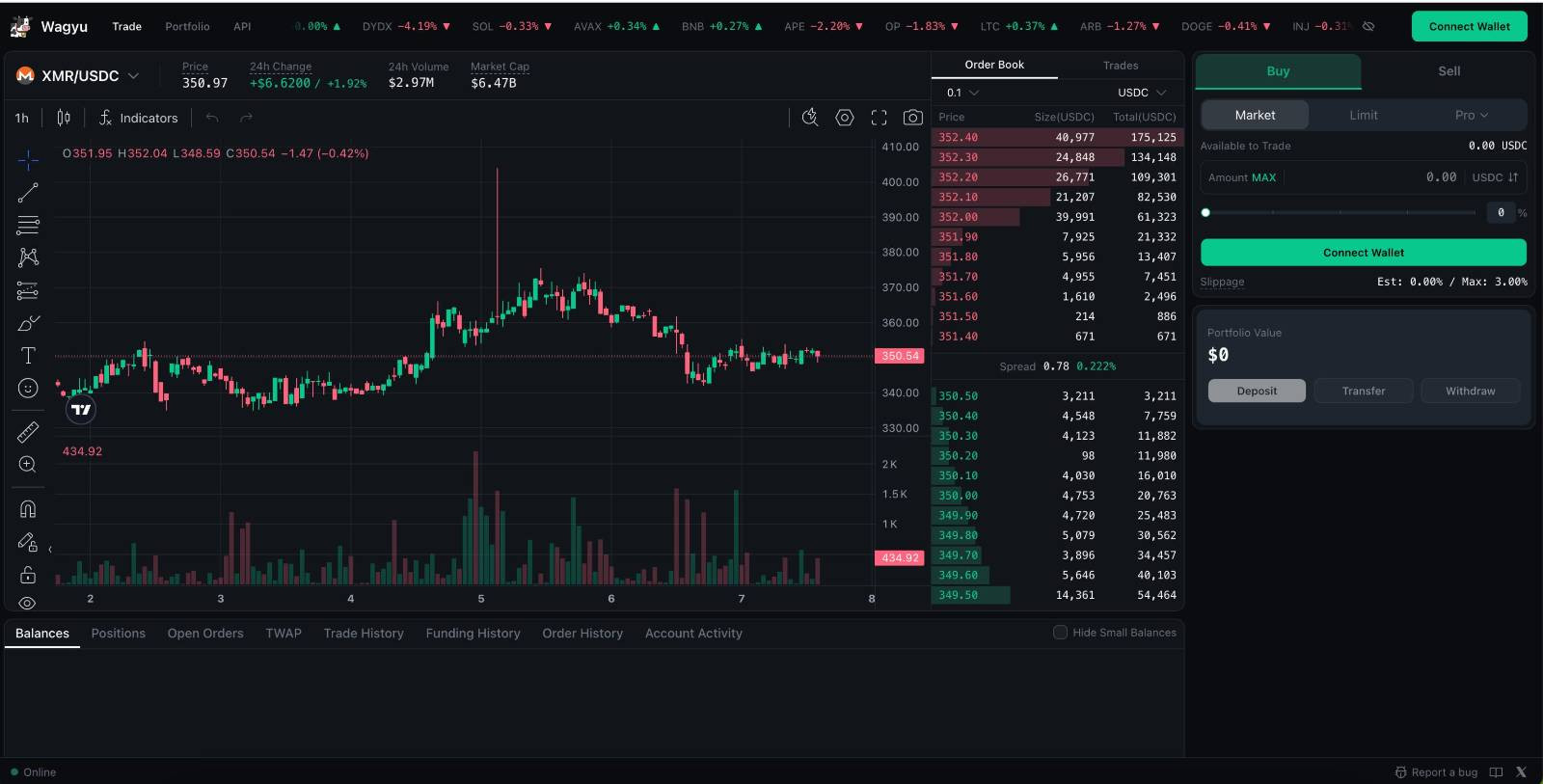Viewport: 1543px width, 784px height.
Task: Open the emoji sticker tool
Action: pyautogui.click(x=28, y=388)
